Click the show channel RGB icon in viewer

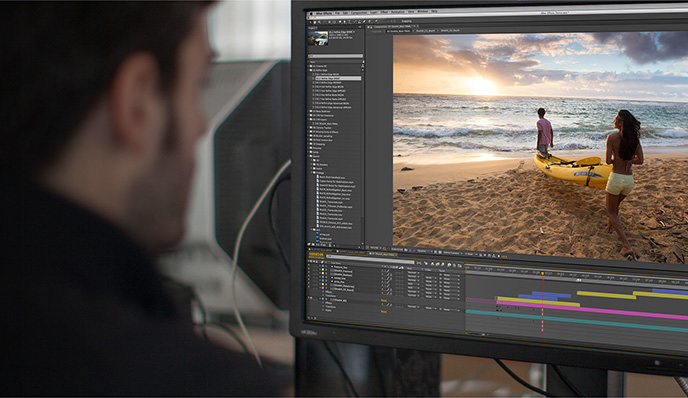[x=414, y=250]
